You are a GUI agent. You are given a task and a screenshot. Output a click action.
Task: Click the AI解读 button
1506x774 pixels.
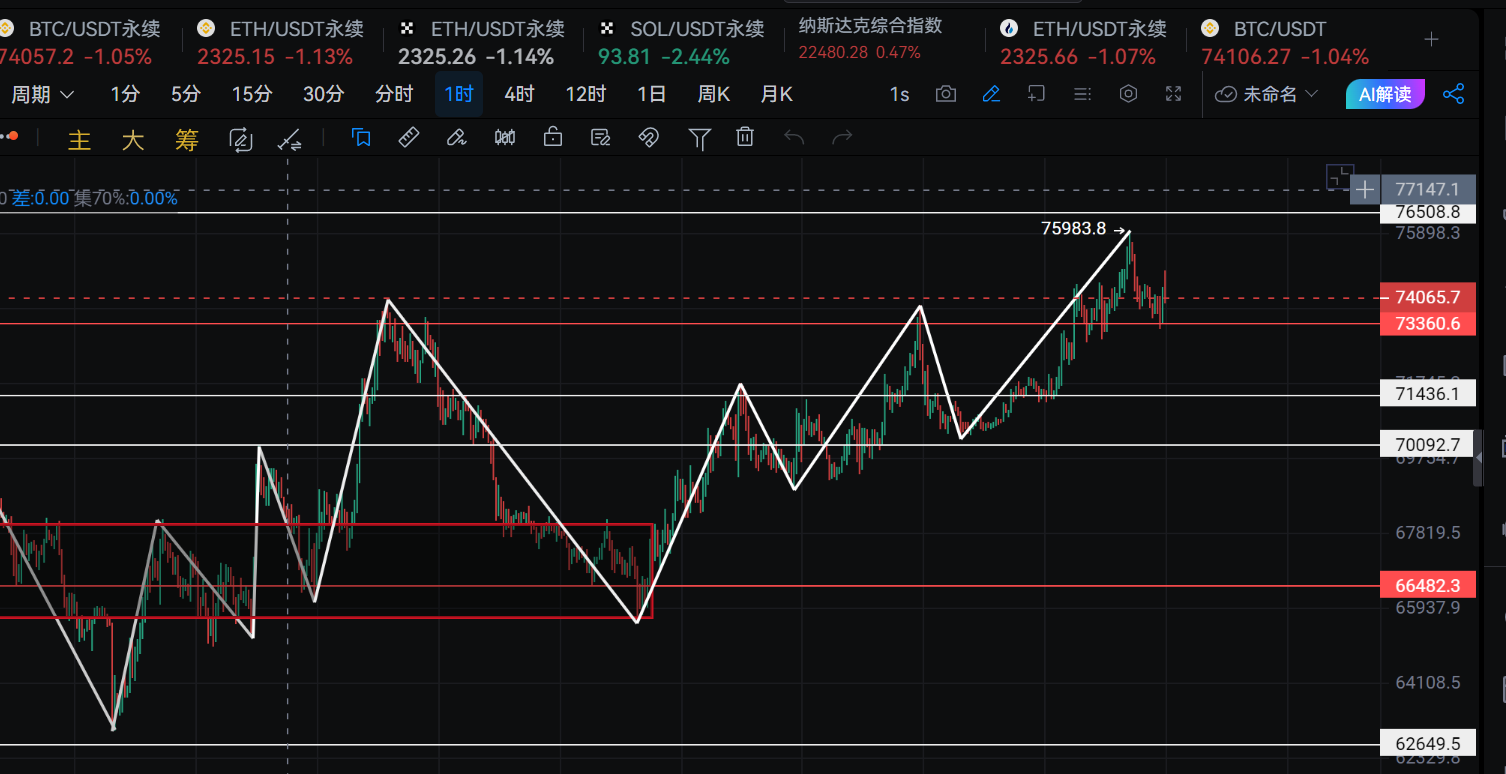(x=1385, y=94)
